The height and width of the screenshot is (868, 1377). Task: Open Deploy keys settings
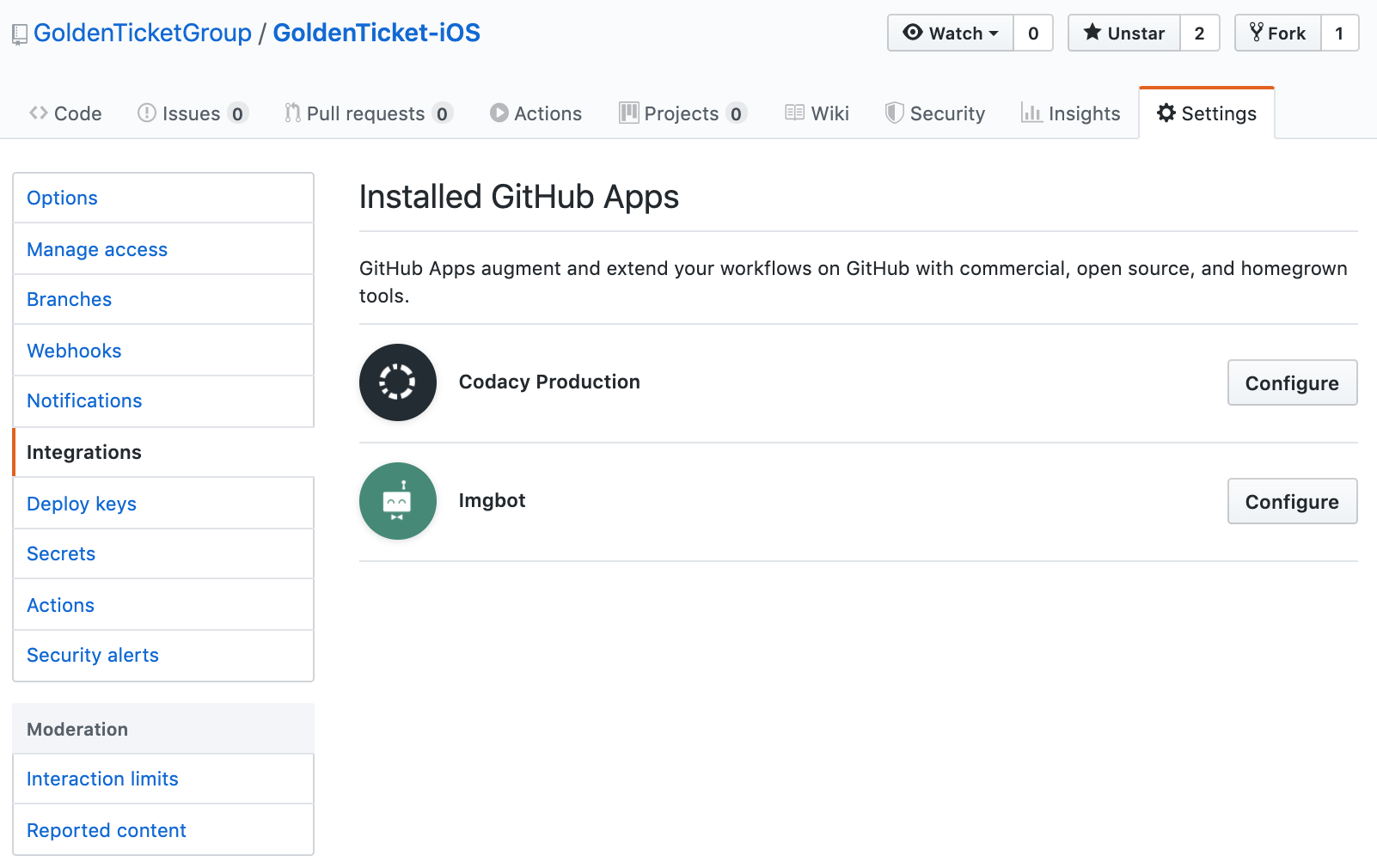[x=163, y=504]
